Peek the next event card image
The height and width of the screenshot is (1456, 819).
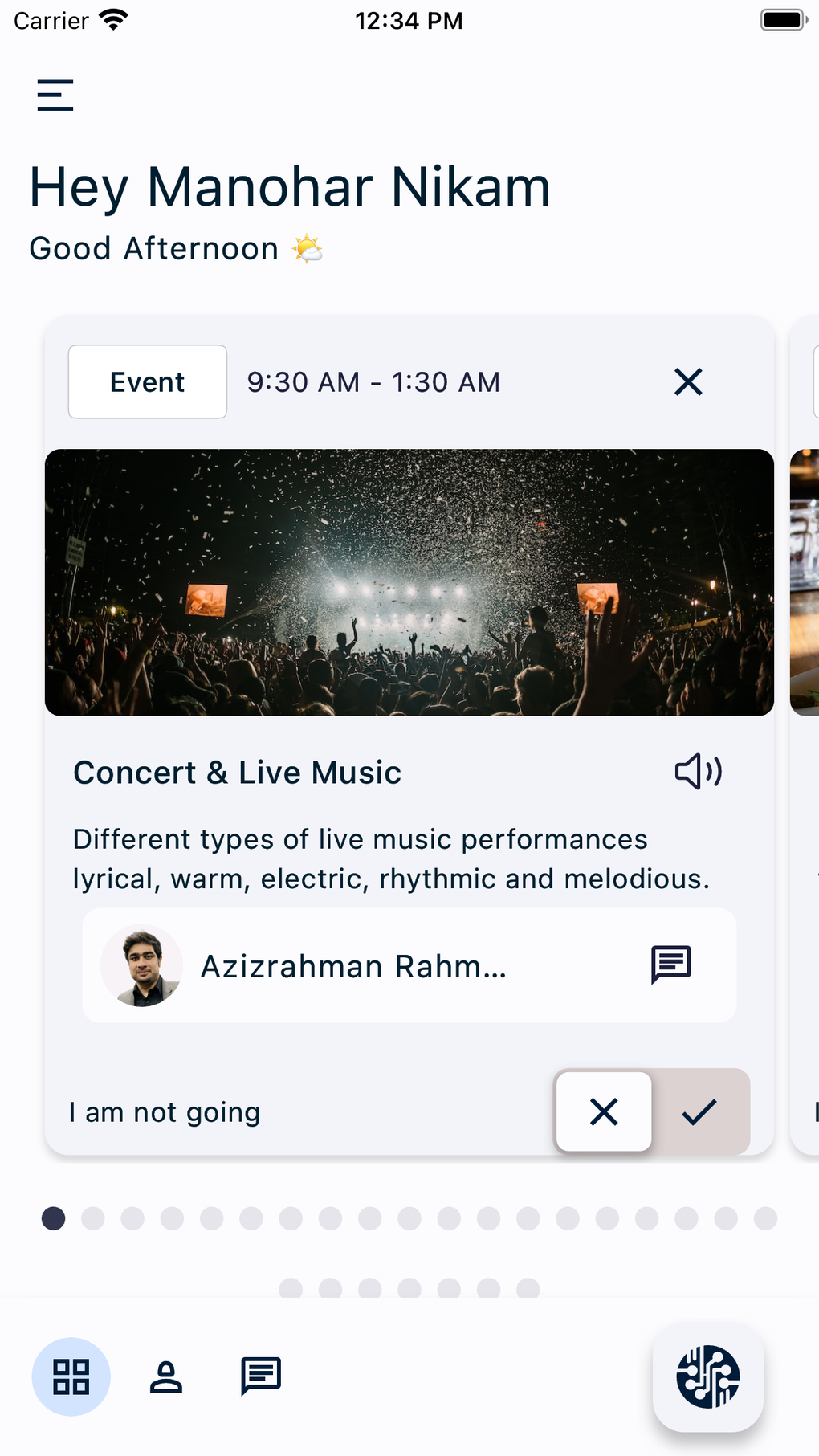pyautogui.click(x=805, y=582)
